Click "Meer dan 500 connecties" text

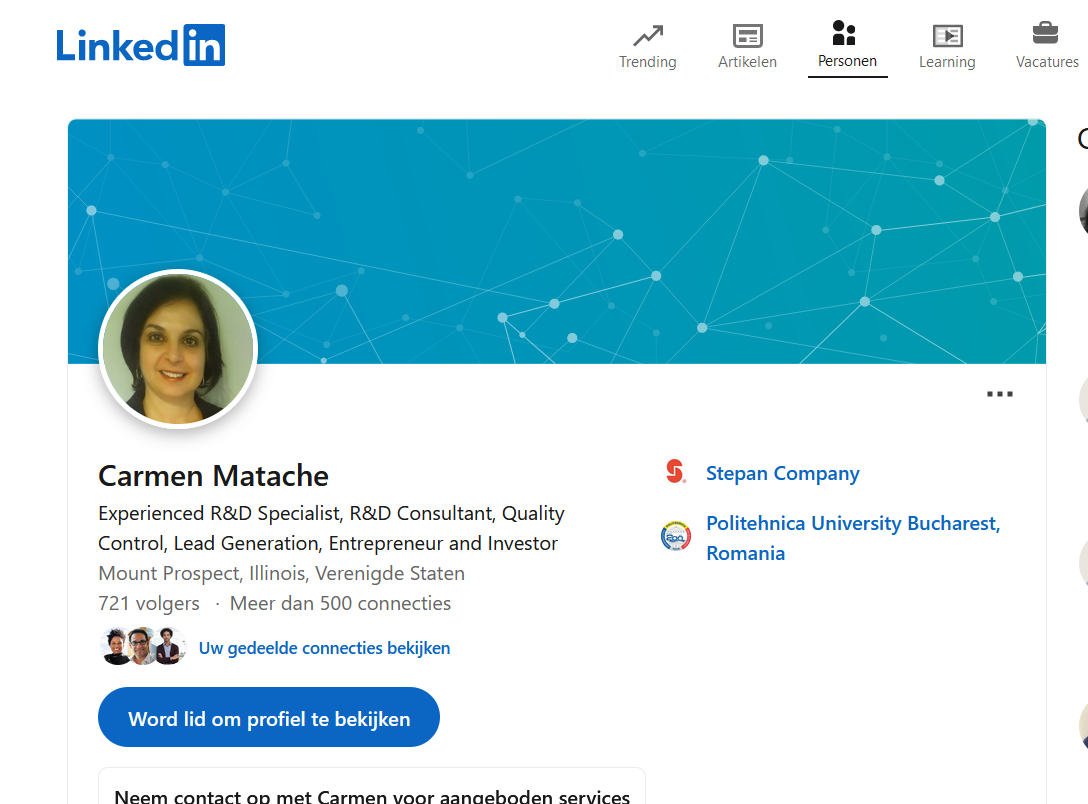coord(340,604)
